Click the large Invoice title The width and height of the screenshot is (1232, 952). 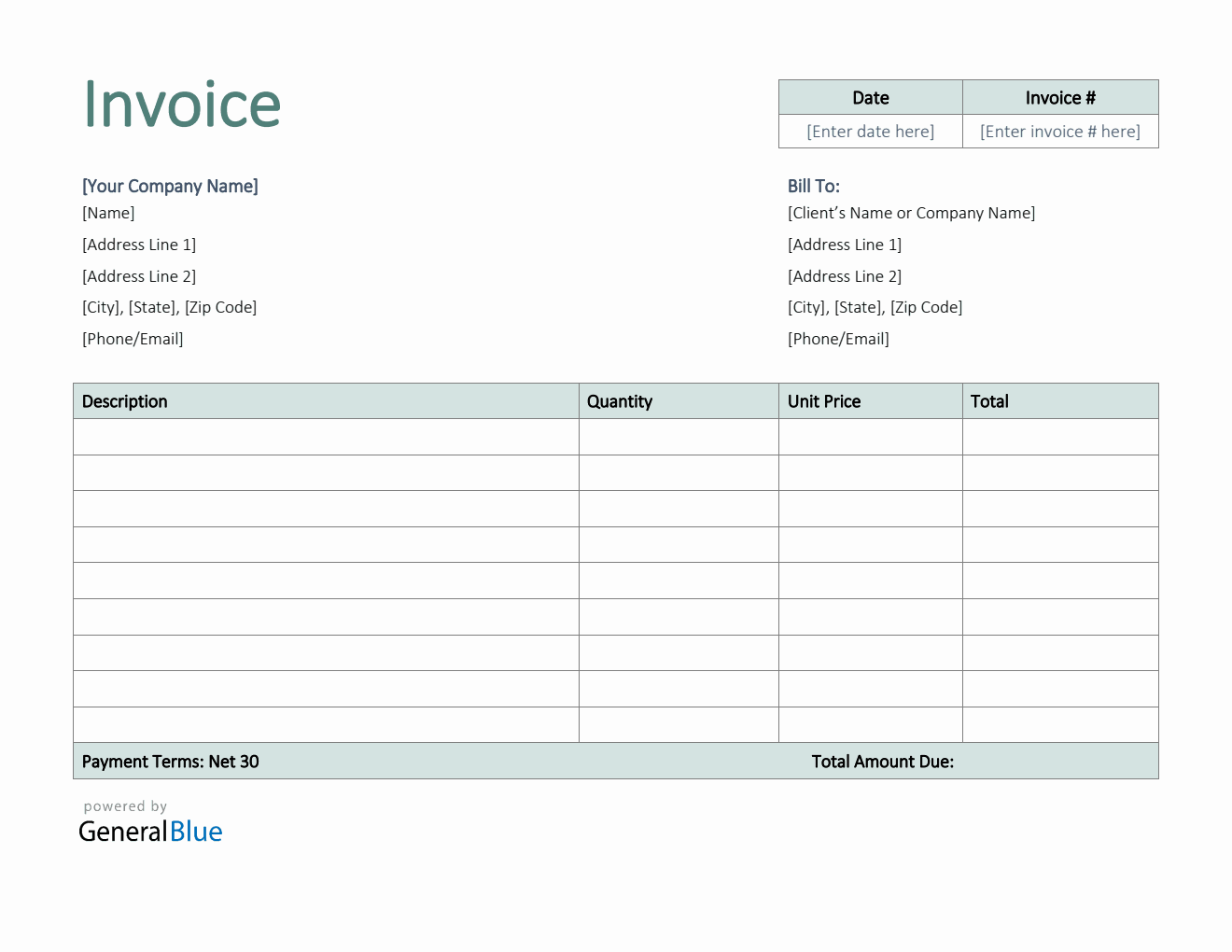(x=182, y=105)
